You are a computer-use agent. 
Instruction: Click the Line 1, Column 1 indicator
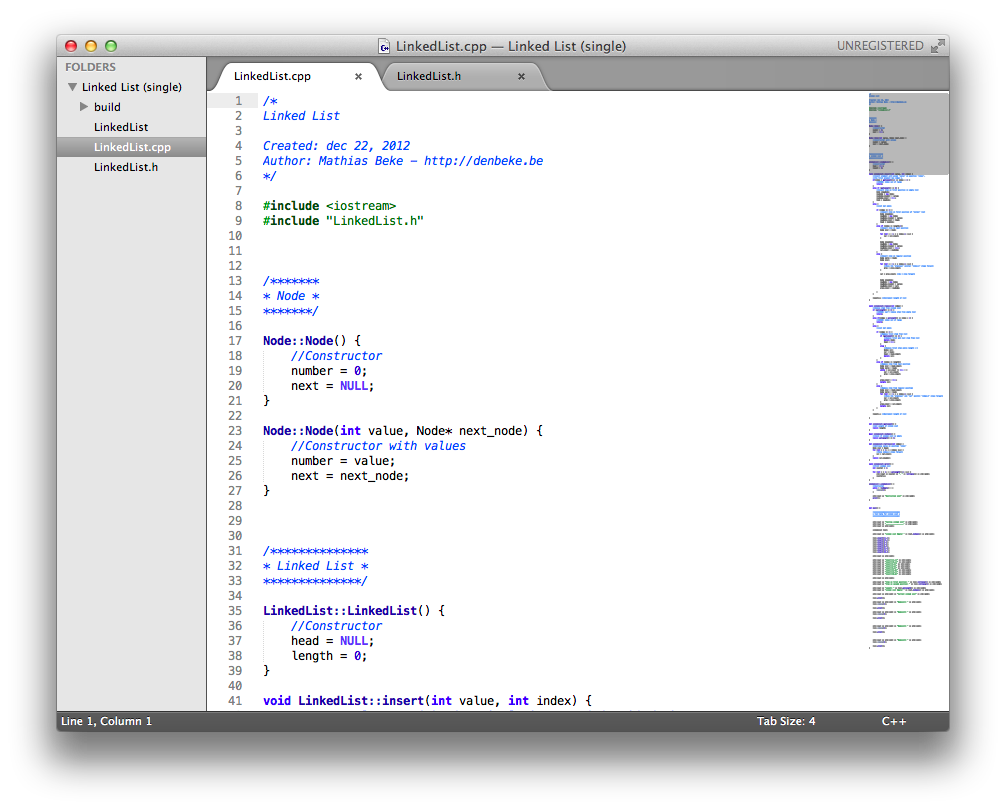pos(107,721)
